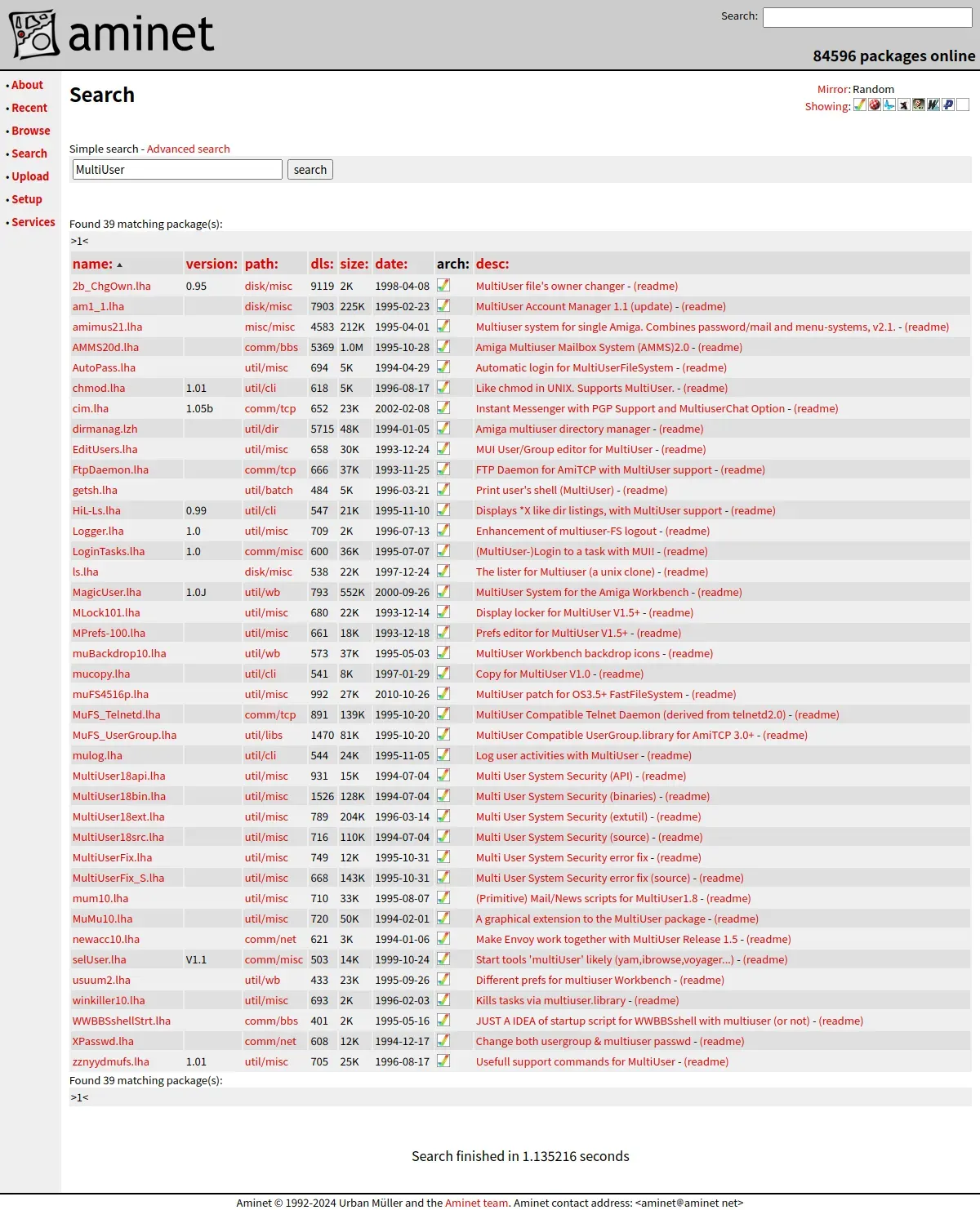Toggle the blue P PowerUP filter icon

point(948,105)
